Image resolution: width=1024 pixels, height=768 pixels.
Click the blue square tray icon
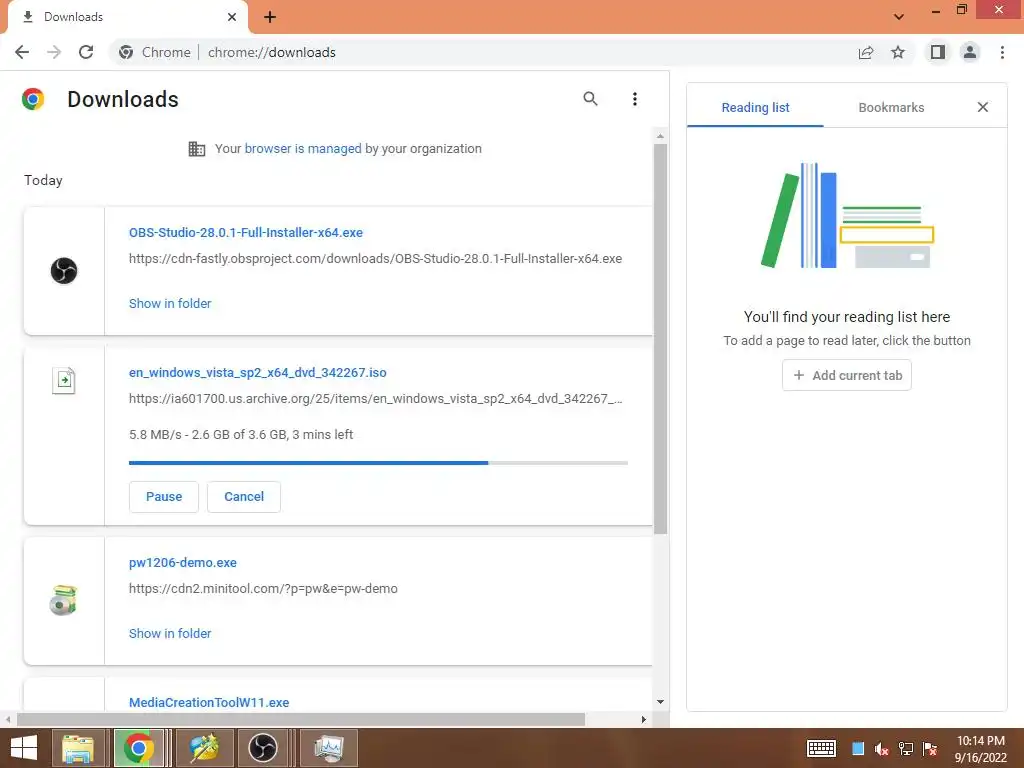(858, 748)
